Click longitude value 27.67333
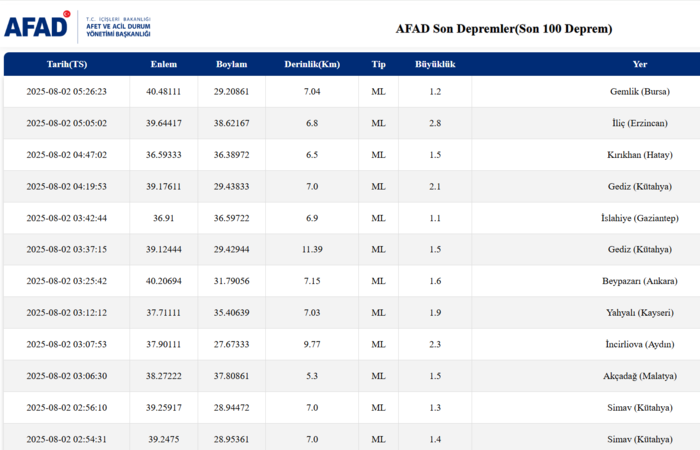This screenshot has width=700, height=450. (231, 345)
